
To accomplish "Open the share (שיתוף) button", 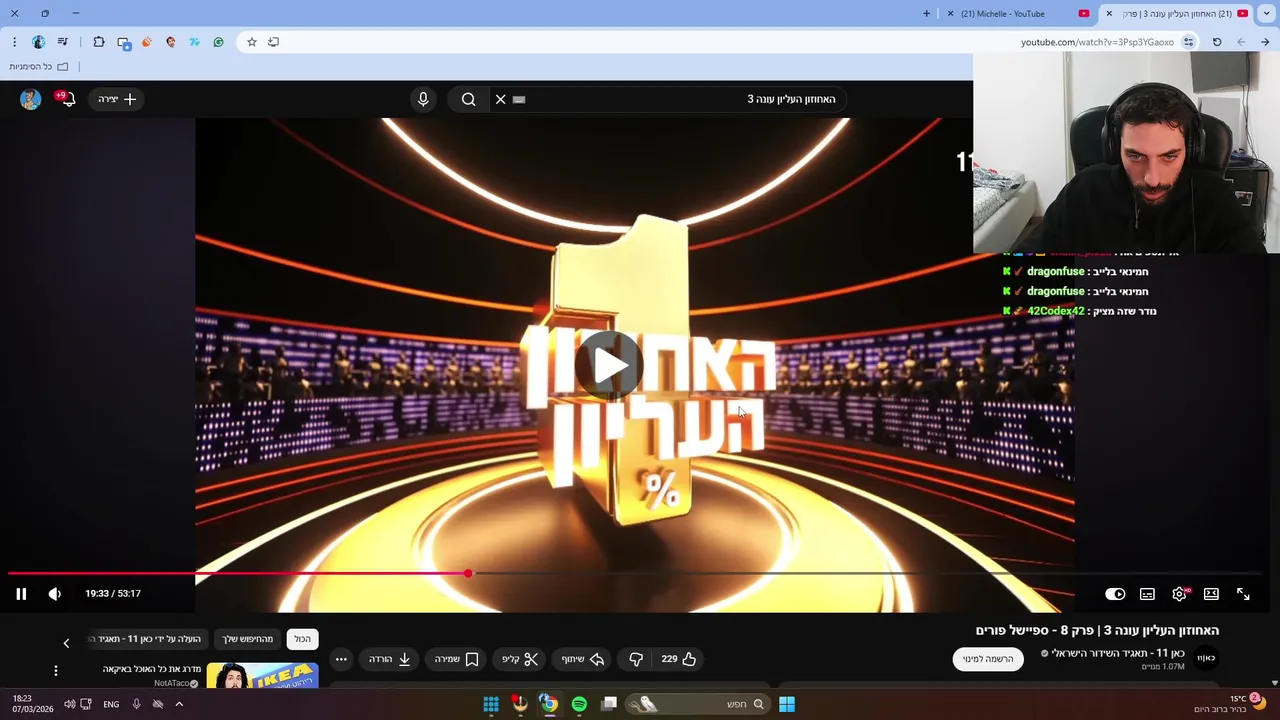I will (x=583, y=659).
